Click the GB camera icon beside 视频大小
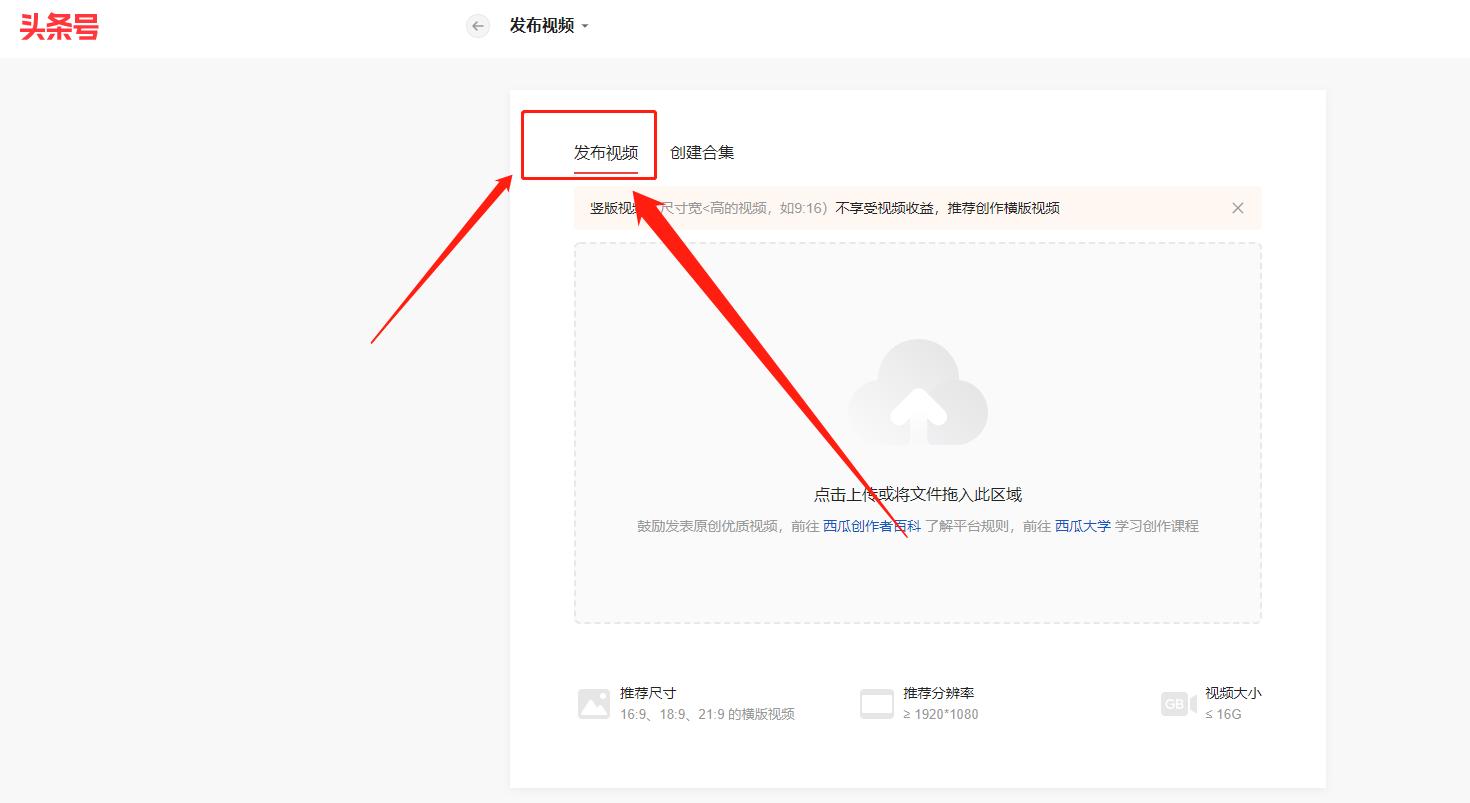The image size is (1470, 803). (1178, 704)
